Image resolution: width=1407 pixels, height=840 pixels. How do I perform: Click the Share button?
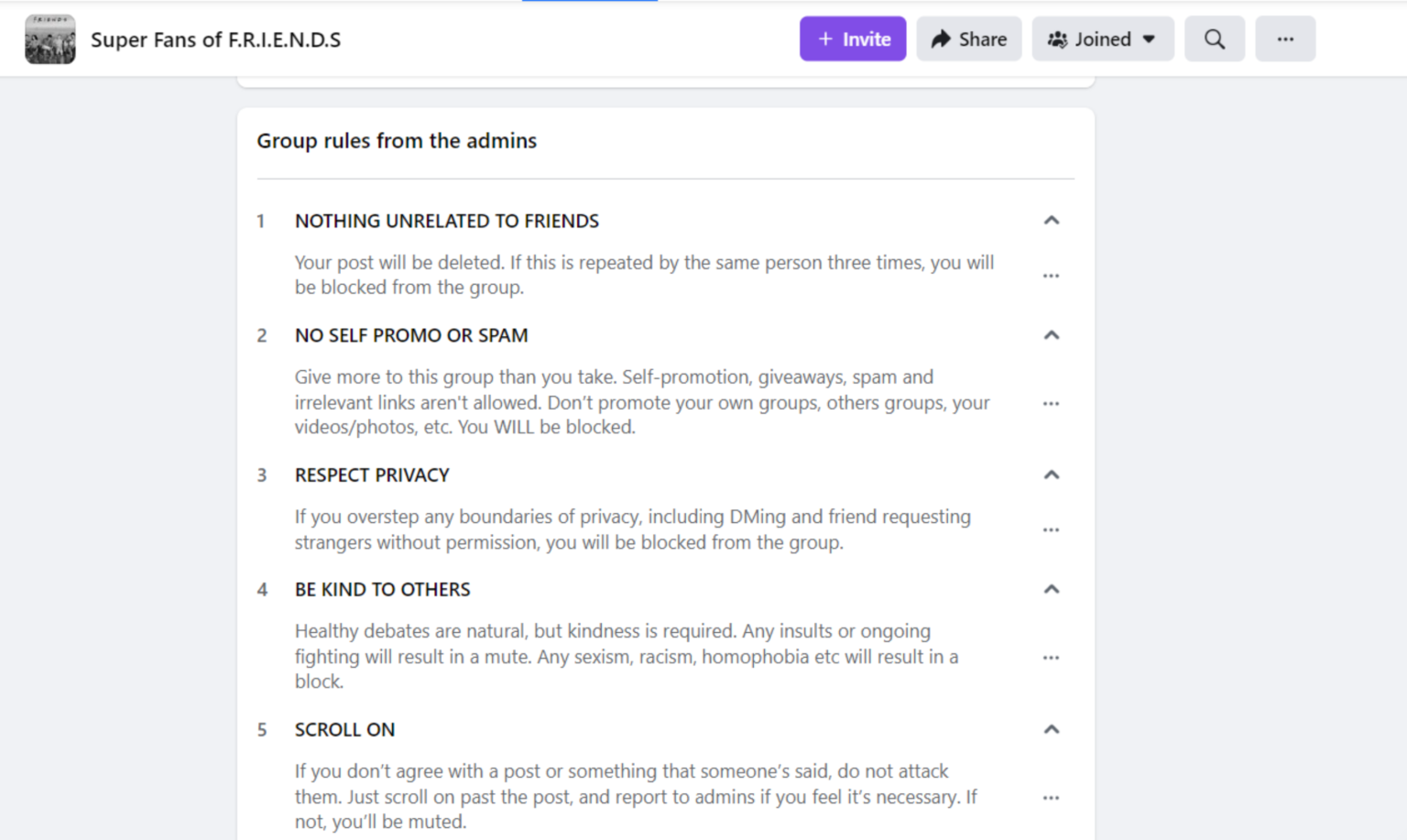(x=968, y=38)
